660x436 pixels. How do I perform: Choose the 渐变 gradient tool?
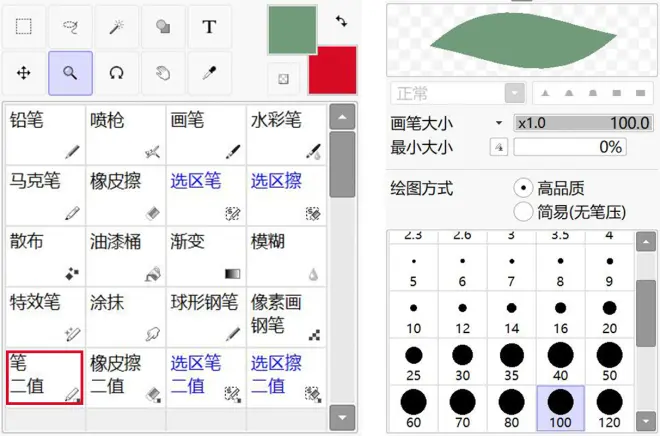(206, 256)
